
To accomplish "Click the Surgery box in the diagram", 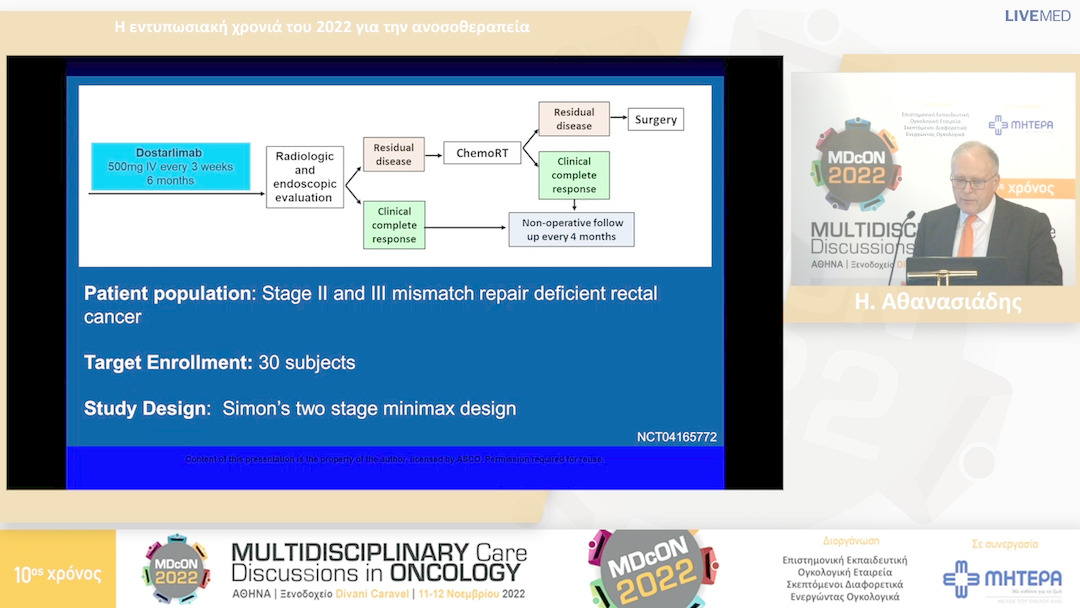I will (x=655, y=120).
